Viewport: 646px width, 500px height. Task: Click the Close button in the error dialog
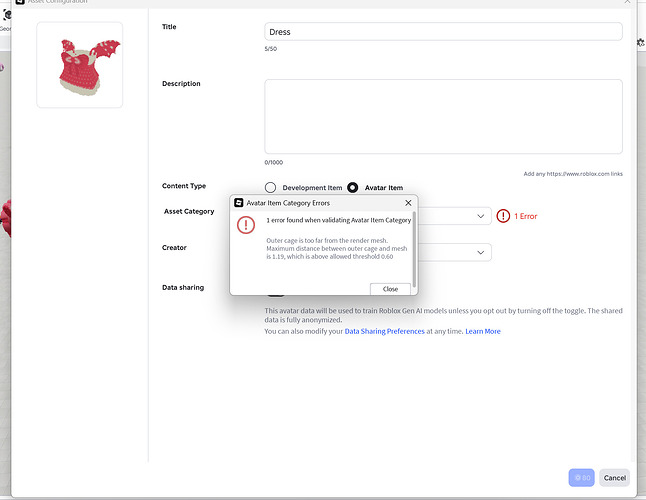[390, 289]
